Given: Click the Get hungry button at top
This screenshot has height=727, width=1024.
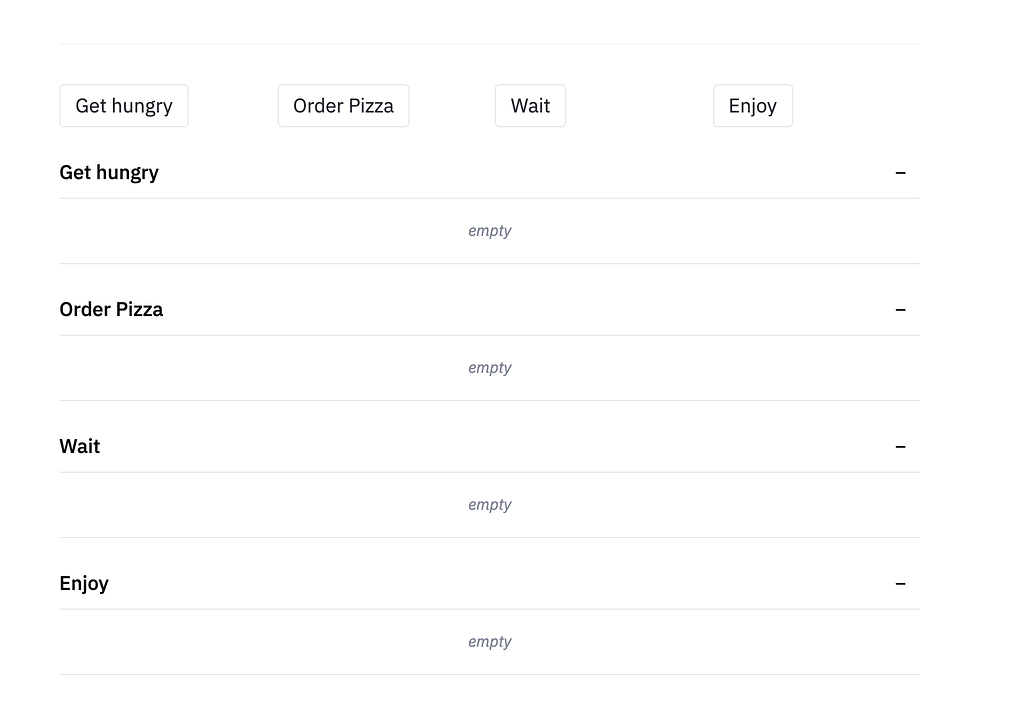Looking at the screenshot, I should click(x=123, y=105).
